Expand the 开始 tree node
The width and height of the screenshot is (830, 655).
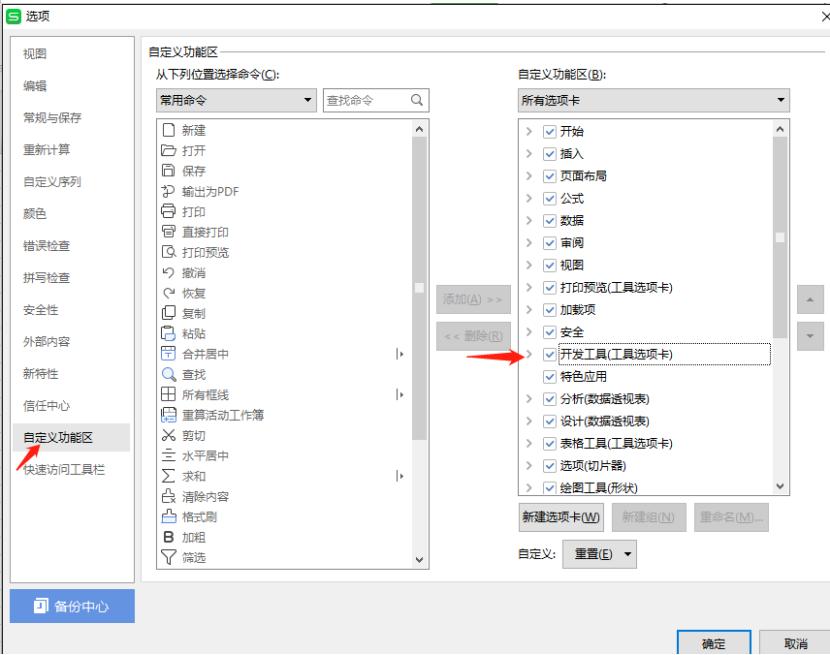529,131
